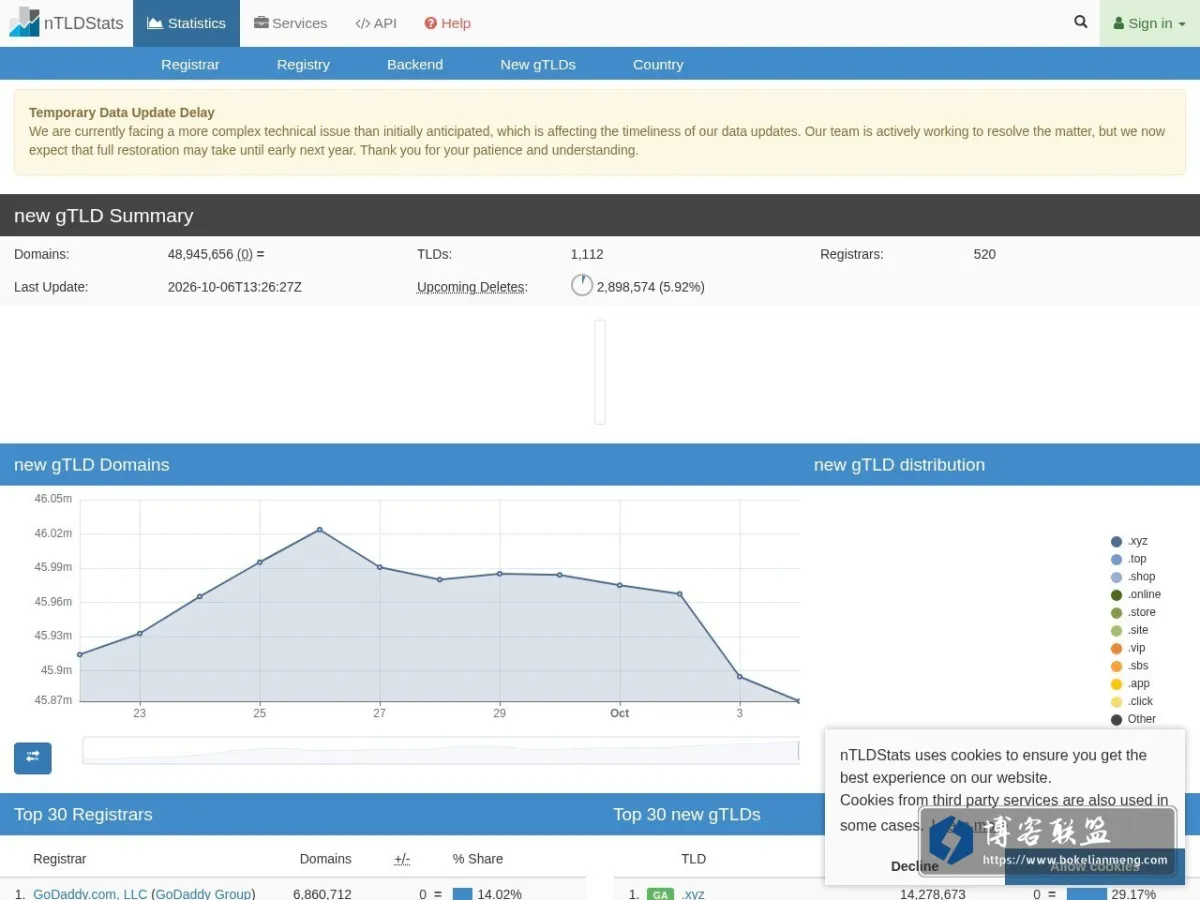Image resolution: width=1200 pixels, height=900 pixels.
Task: Toggle .top legend entry
Action: (x=1129, y=559)
